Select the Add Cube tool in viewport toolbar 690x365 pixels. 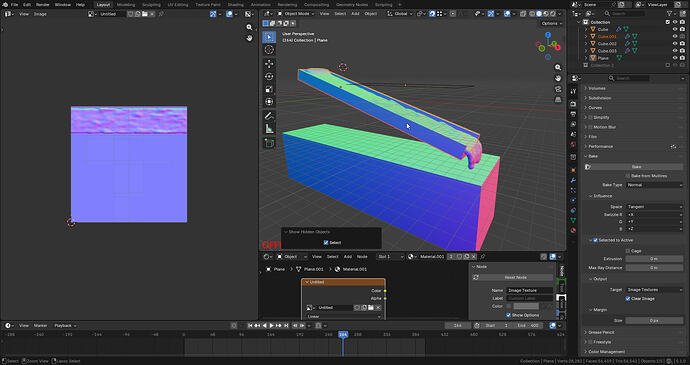(x=269, y=143)
